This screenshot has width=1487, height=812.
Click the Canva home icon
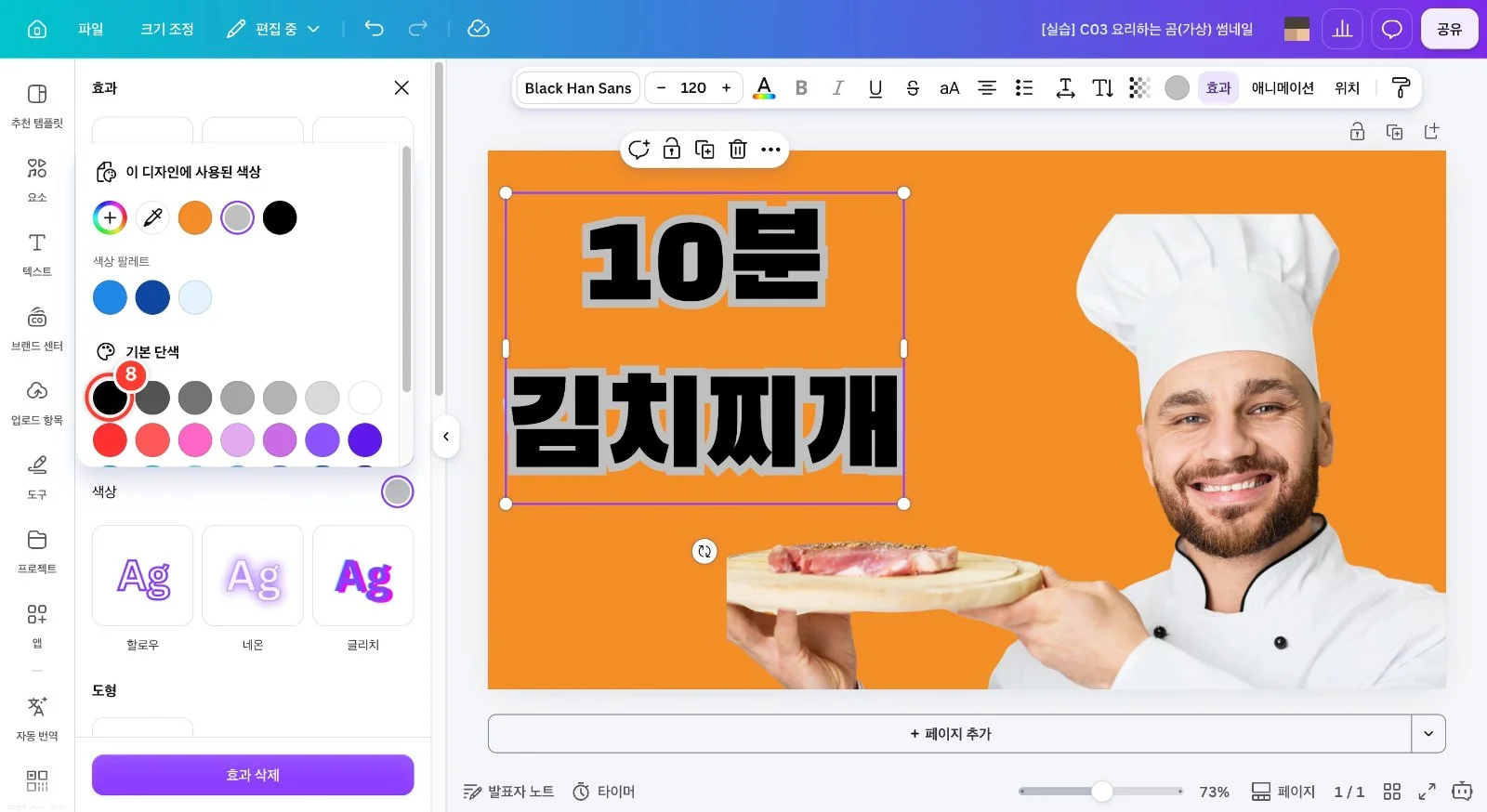[x=37, y=29]
